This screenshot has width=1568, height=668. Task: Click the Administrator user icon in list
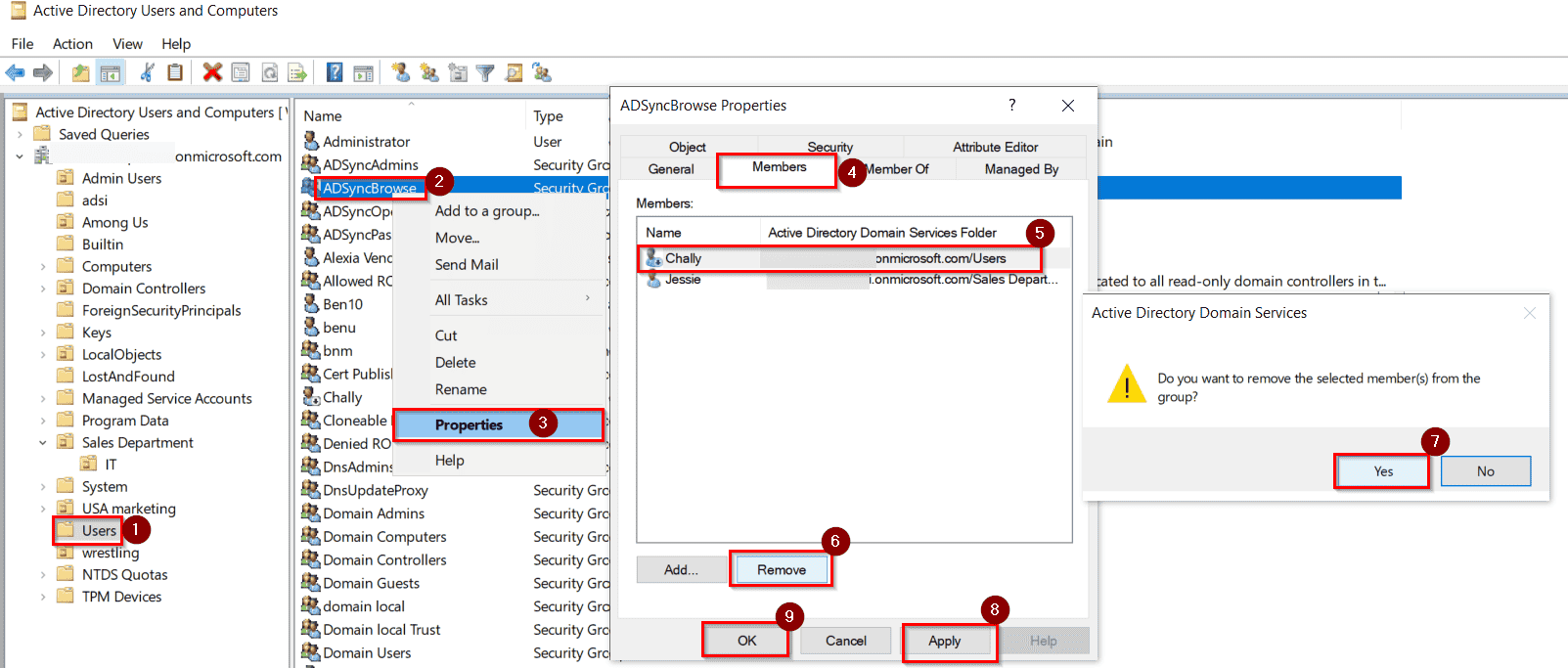[x=311, y=141]
